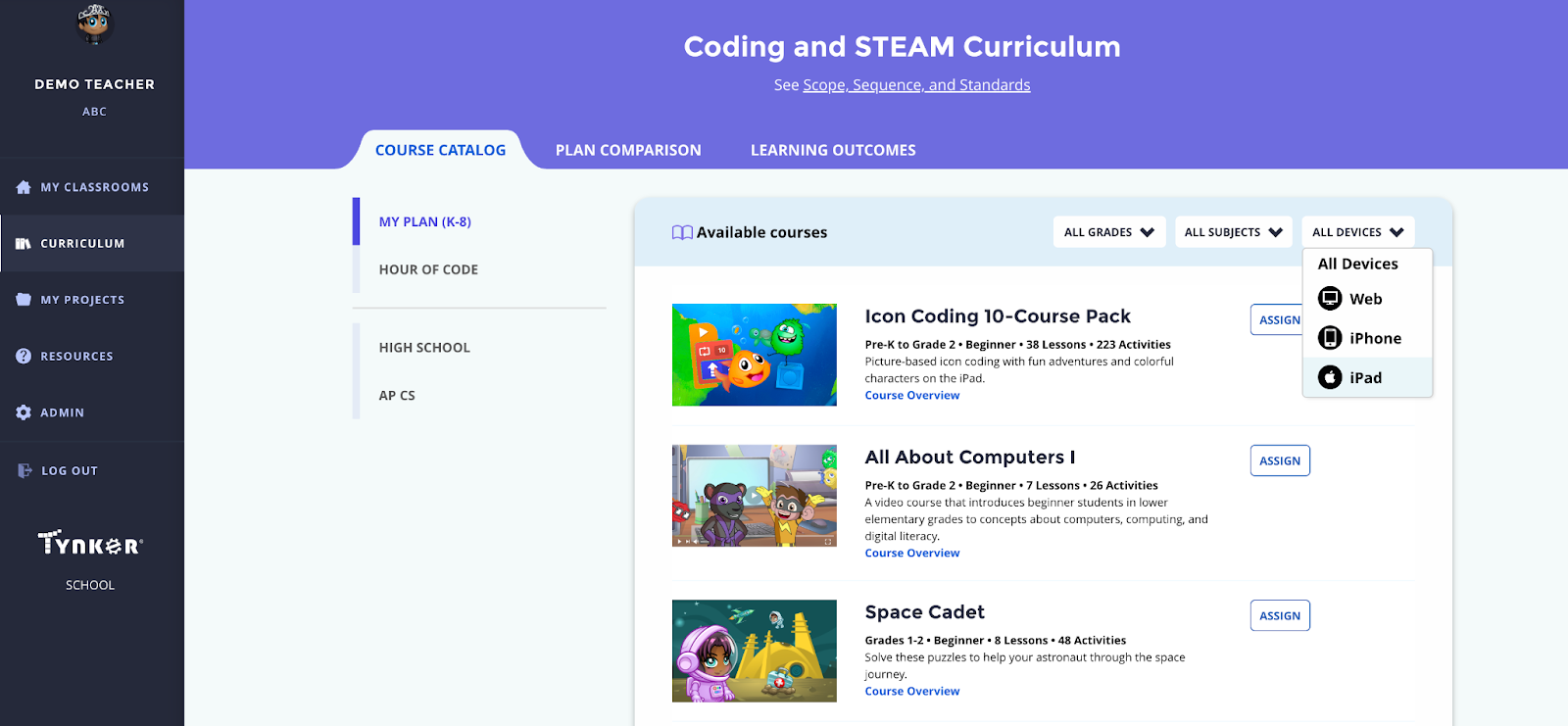Click the Curriculum books icon
Viewport: 1568px width, 726px height.
click(x=24, y=243)
